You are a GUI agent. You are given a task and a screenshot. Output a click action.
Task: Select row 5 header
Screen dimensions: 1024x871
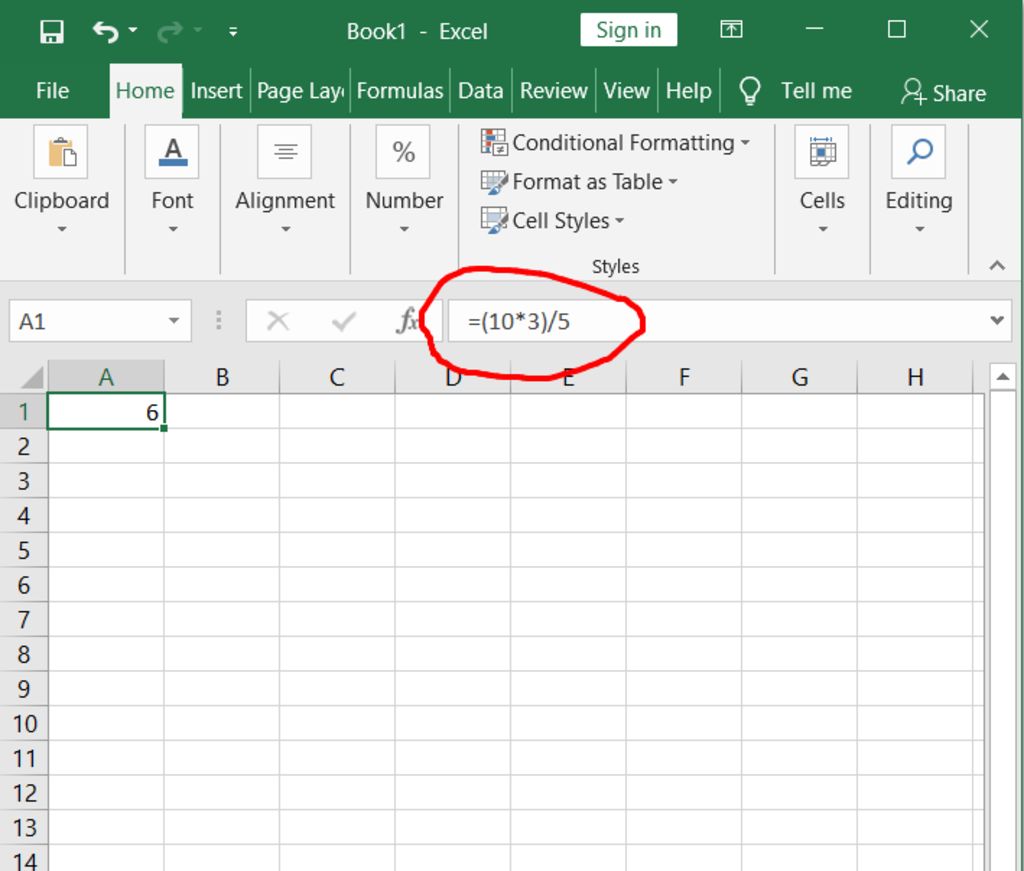coord(24,550)
